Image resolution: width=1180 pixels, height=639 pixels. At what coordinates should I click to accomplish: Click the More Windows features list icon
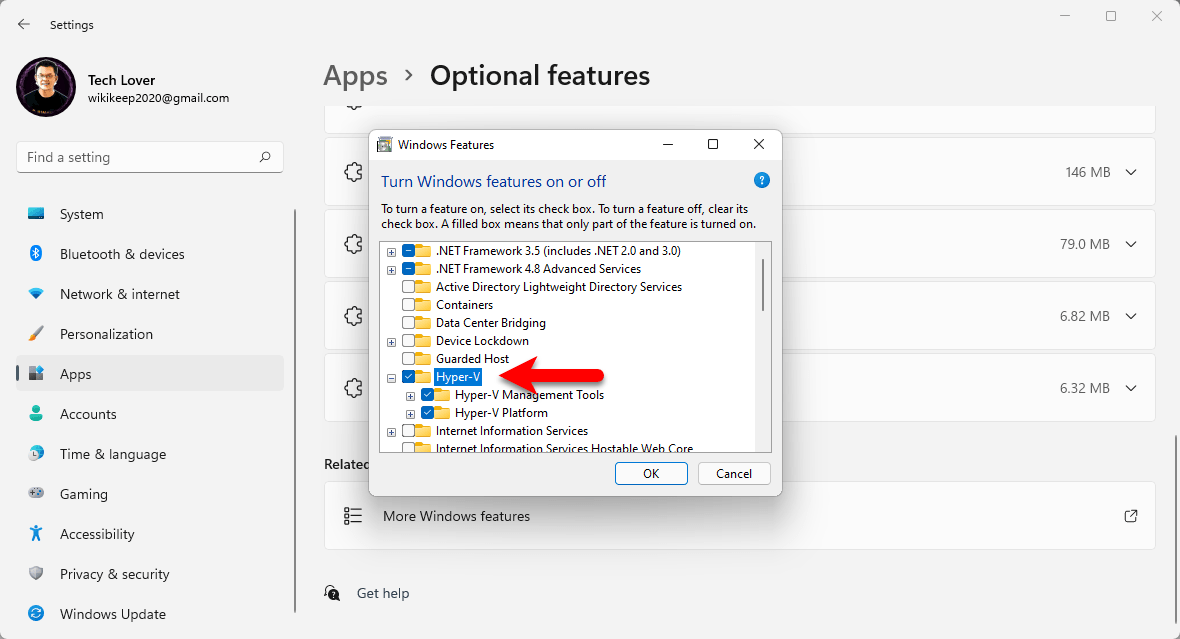[353, 516]
